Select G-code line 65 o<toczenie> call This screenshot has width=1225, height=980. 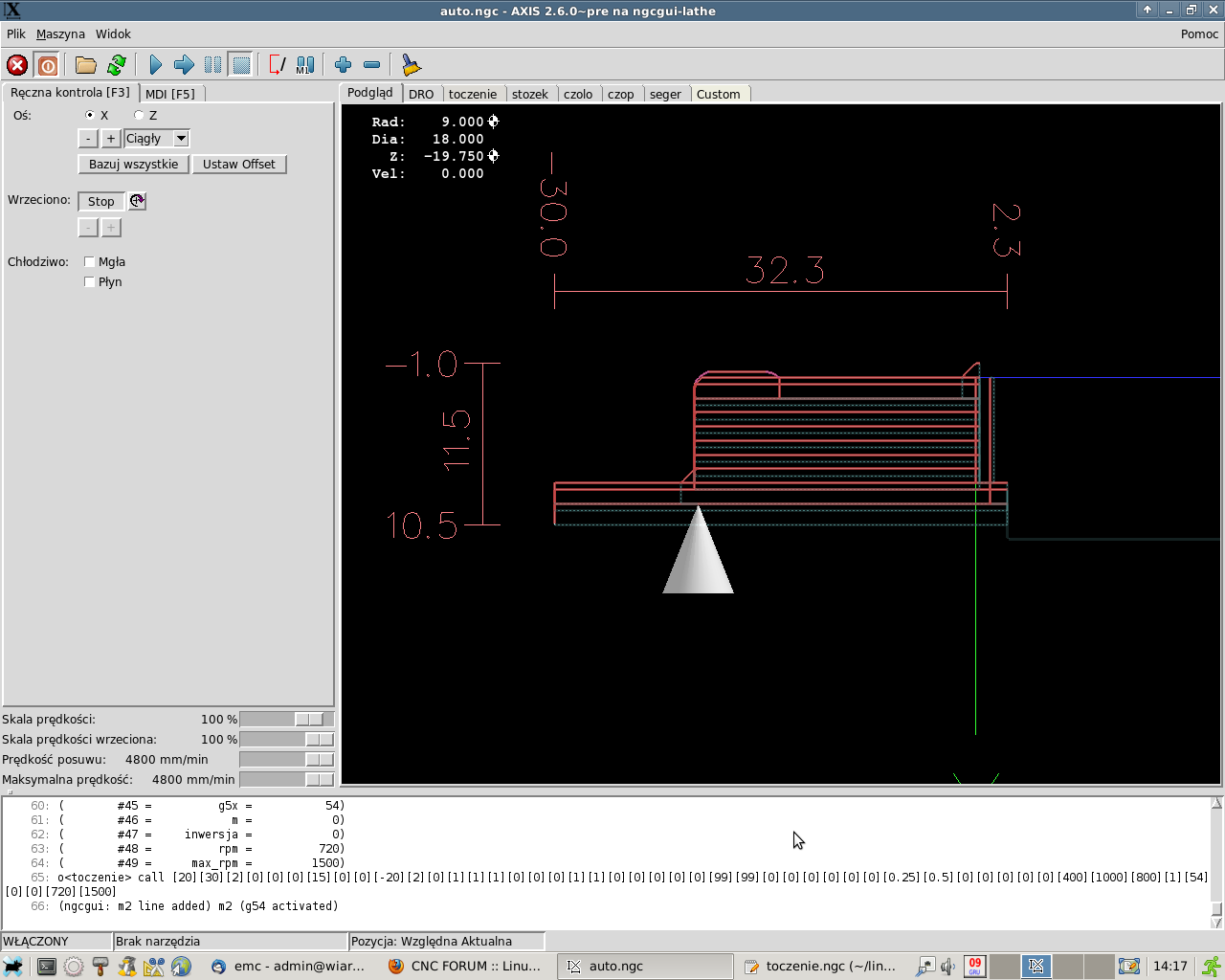(x=607, y=884)
